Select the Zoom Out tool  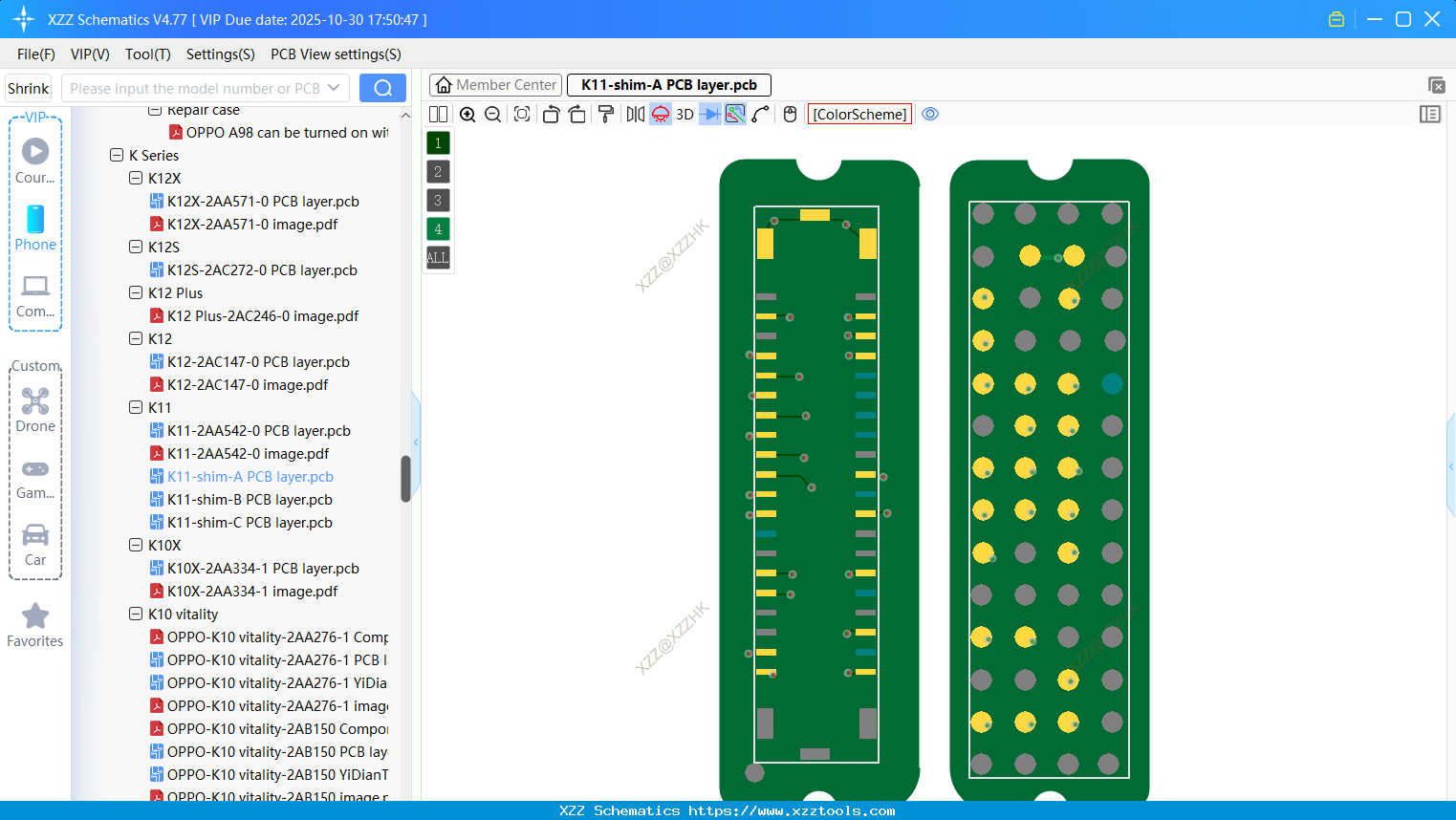(x=491, y=114)
